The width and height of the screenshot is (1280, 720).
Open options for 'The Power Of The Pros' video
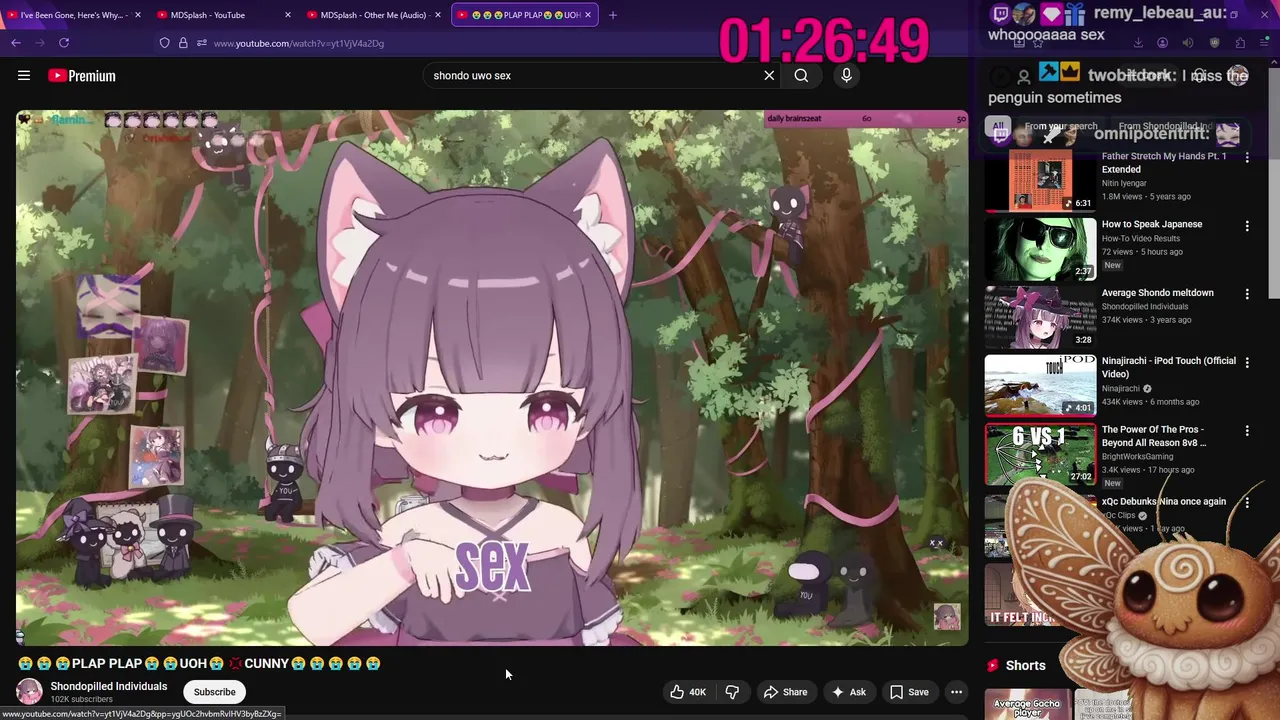1247,431
